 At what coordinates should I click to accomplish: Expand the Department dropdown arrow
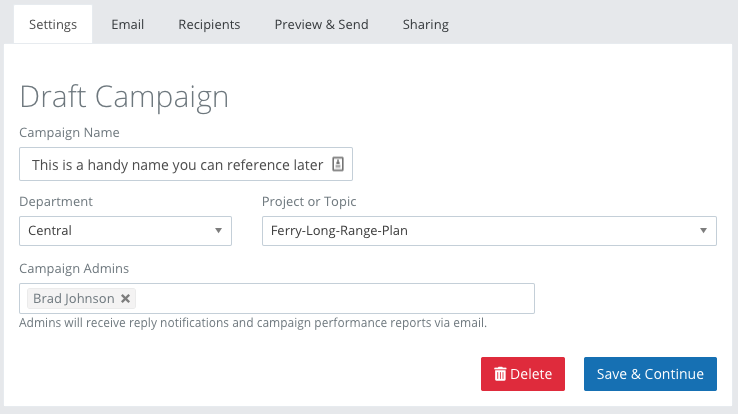point(218,231)
